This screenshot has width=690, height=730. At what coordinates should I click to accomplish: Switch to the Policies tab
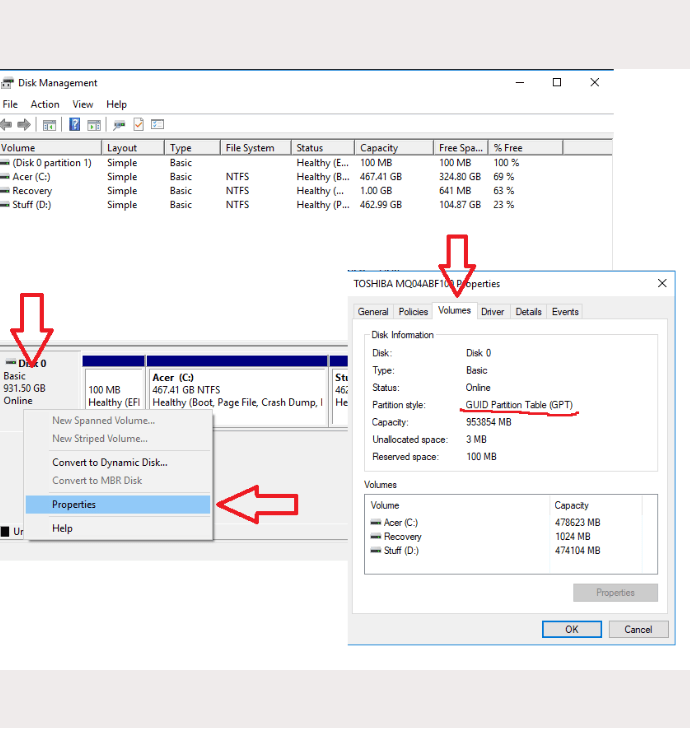(x=413, y=311)
